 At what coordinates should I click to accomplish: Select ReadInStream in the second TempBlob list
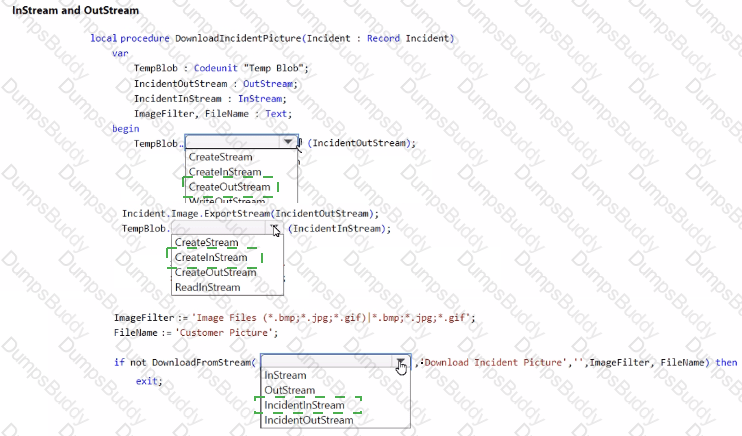pyautogui.click(x=207, y=287)
